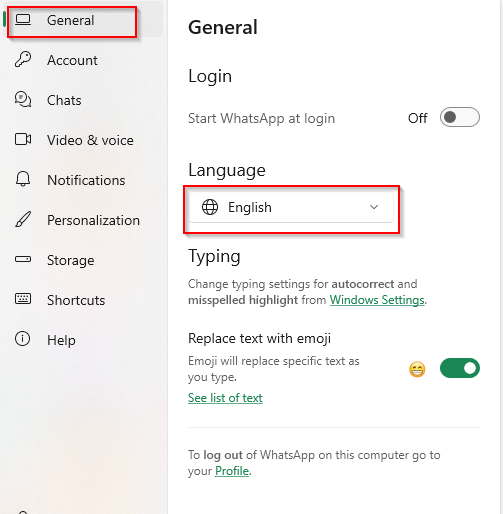
Task: Click the drive icon beside Storage
Action: [23, 259]
